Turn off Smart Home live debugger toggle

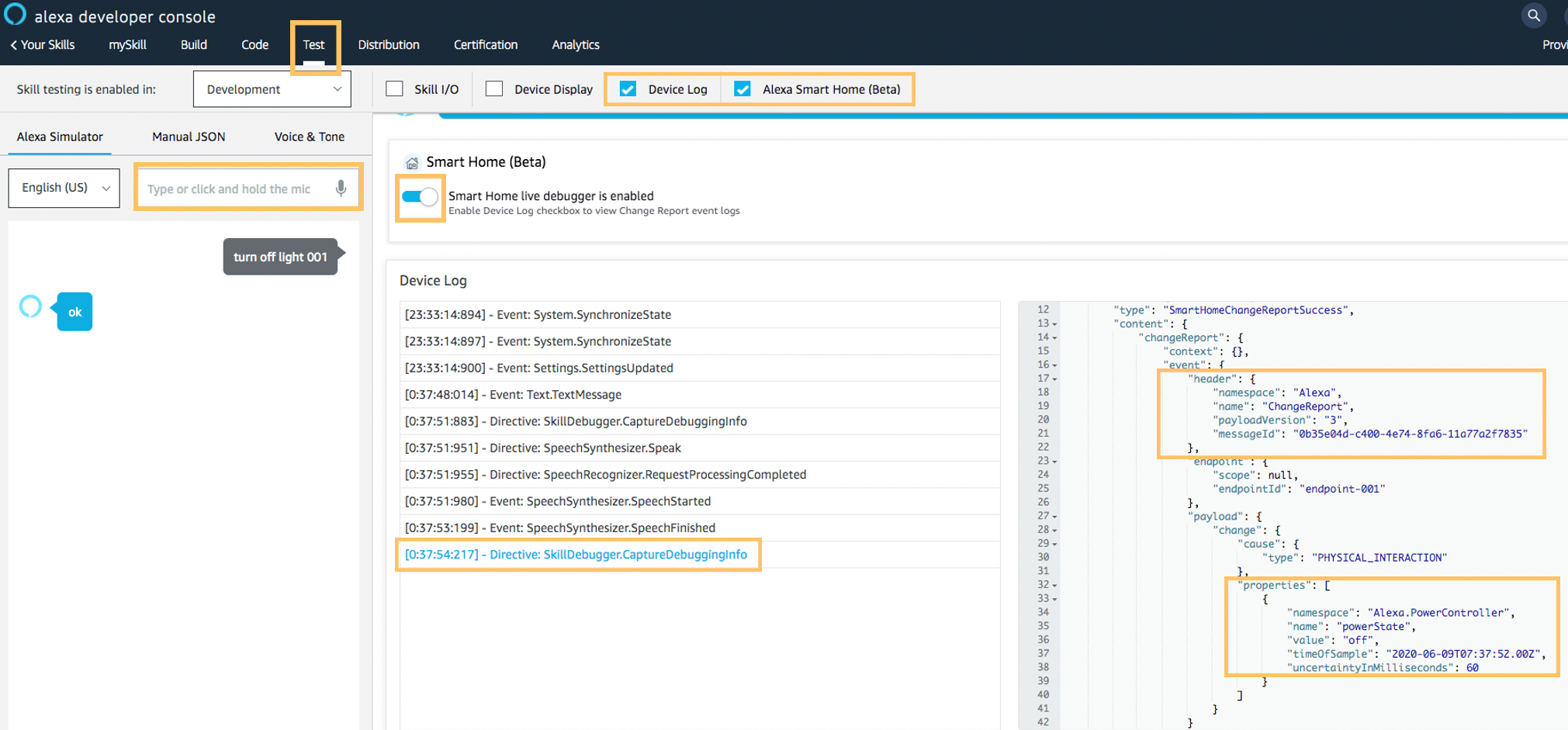point(420,197)
